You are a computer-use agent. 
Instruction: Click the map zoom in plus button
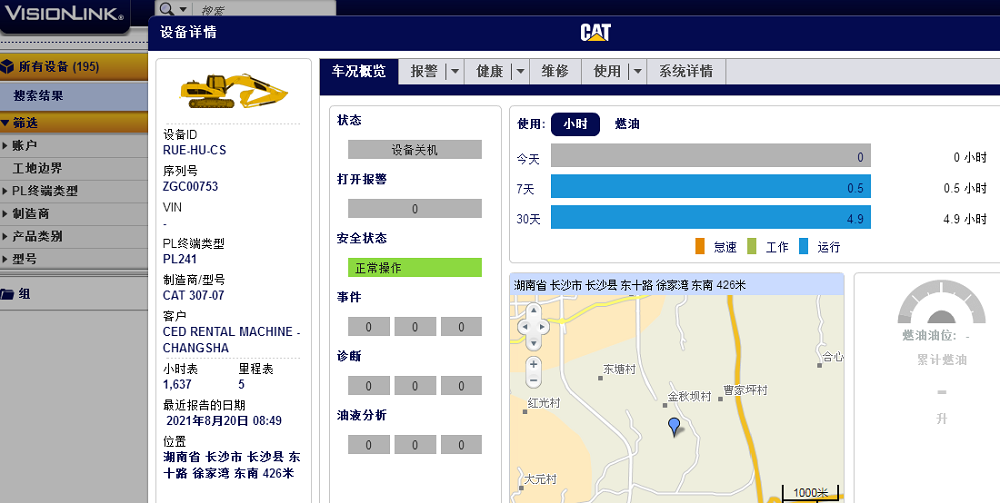[533, 365]
